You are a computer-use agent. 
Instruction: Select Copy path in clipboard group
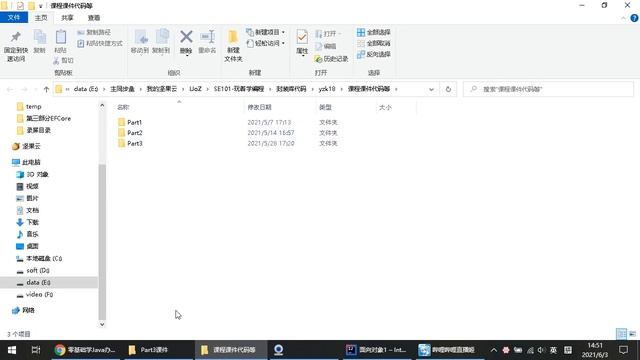[x=94, y=32]
